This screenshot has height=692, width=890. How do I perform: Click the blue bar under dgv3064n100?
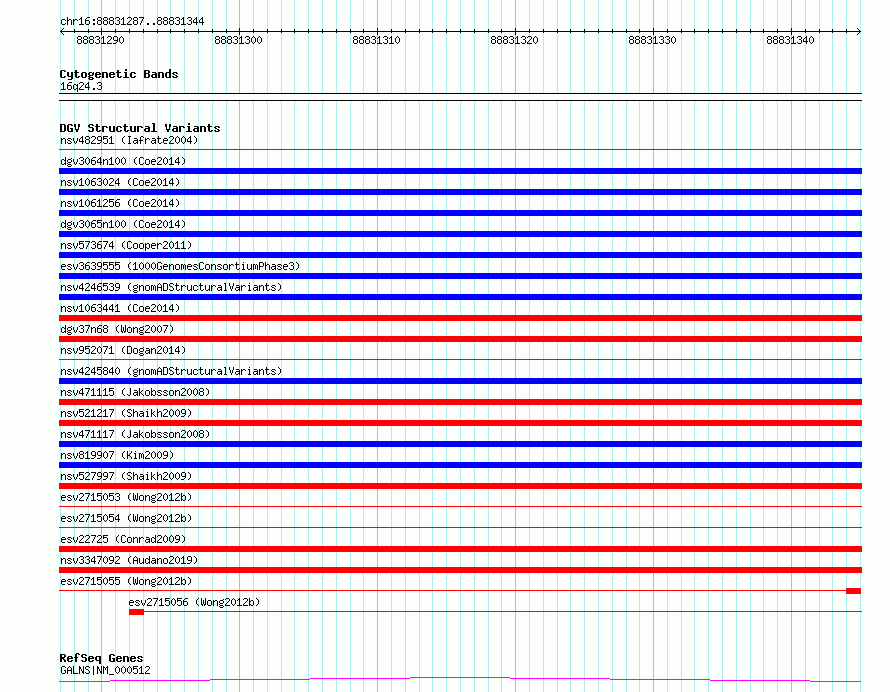460,171
